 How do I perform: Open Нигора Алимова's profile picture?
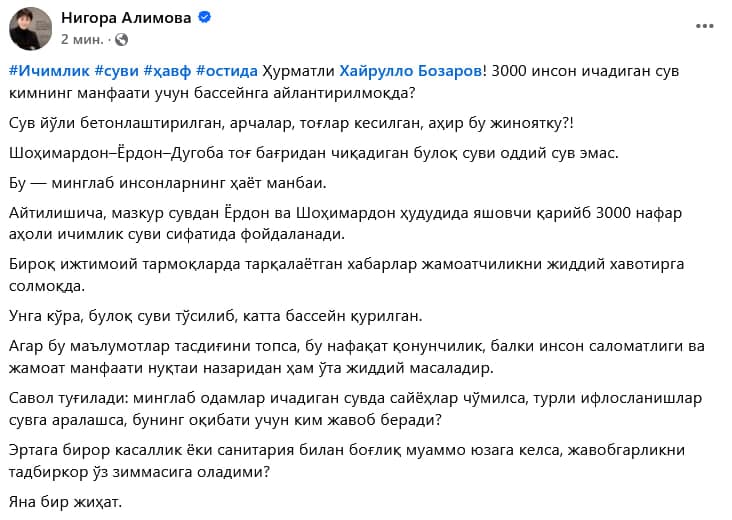coord(30,28)
